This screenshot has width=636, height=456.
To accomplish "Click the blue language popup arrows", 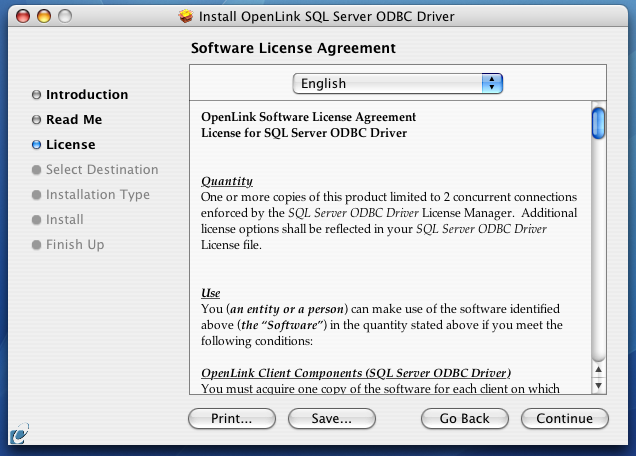I will click(x=492, y=84).
